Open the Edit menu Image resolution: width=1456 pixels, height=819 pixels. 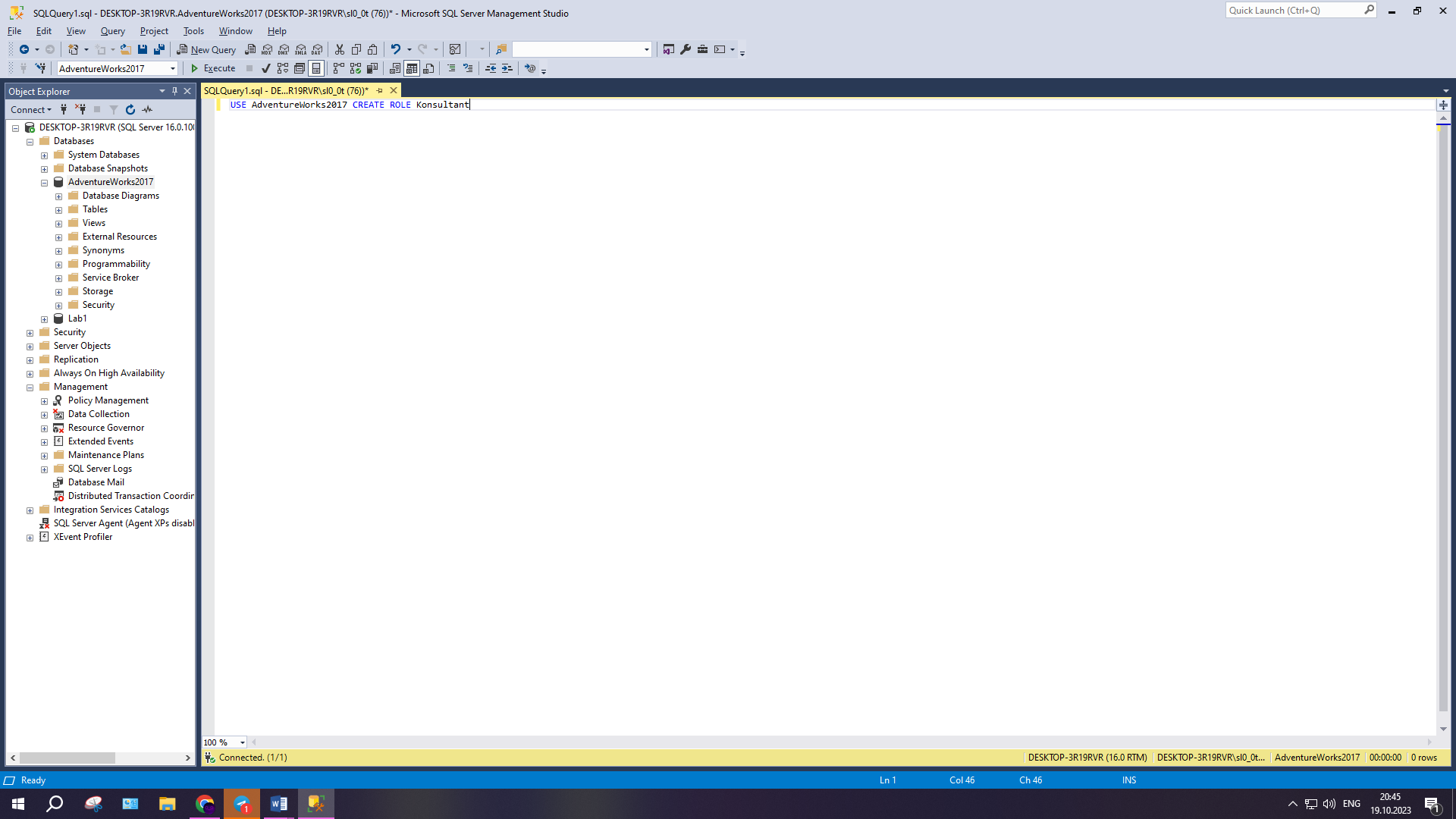44,31
